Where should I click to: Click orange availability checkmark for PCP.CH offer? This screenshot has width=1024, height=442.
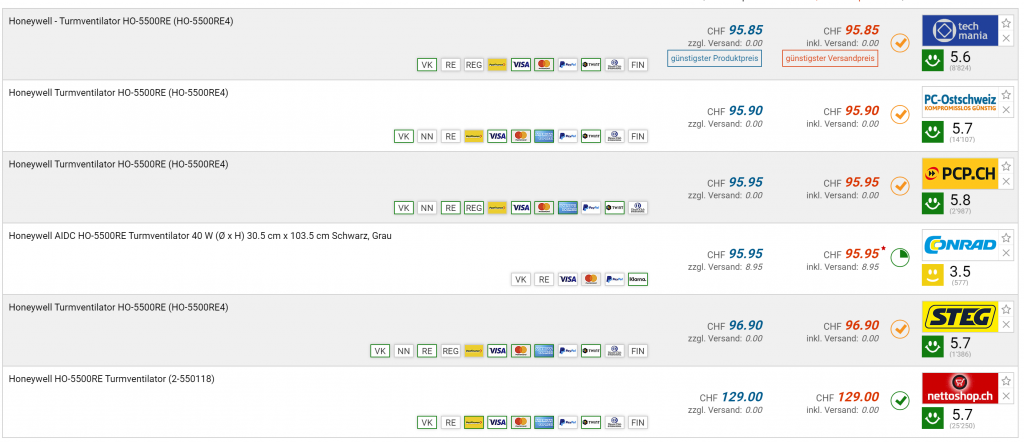point(899,184)
